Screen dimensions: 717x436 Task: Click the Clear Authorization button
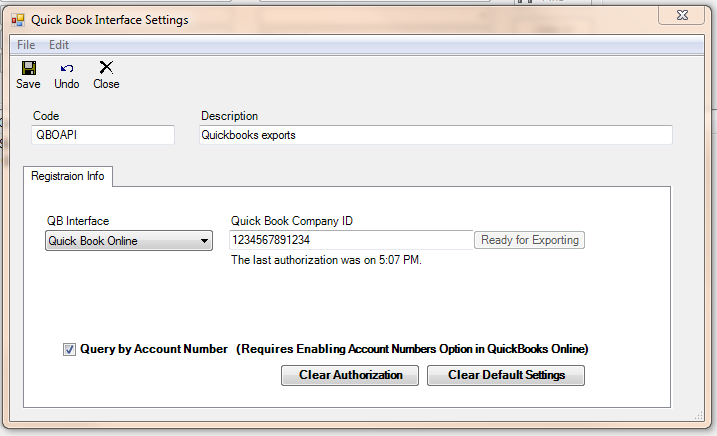coord(350,375)
